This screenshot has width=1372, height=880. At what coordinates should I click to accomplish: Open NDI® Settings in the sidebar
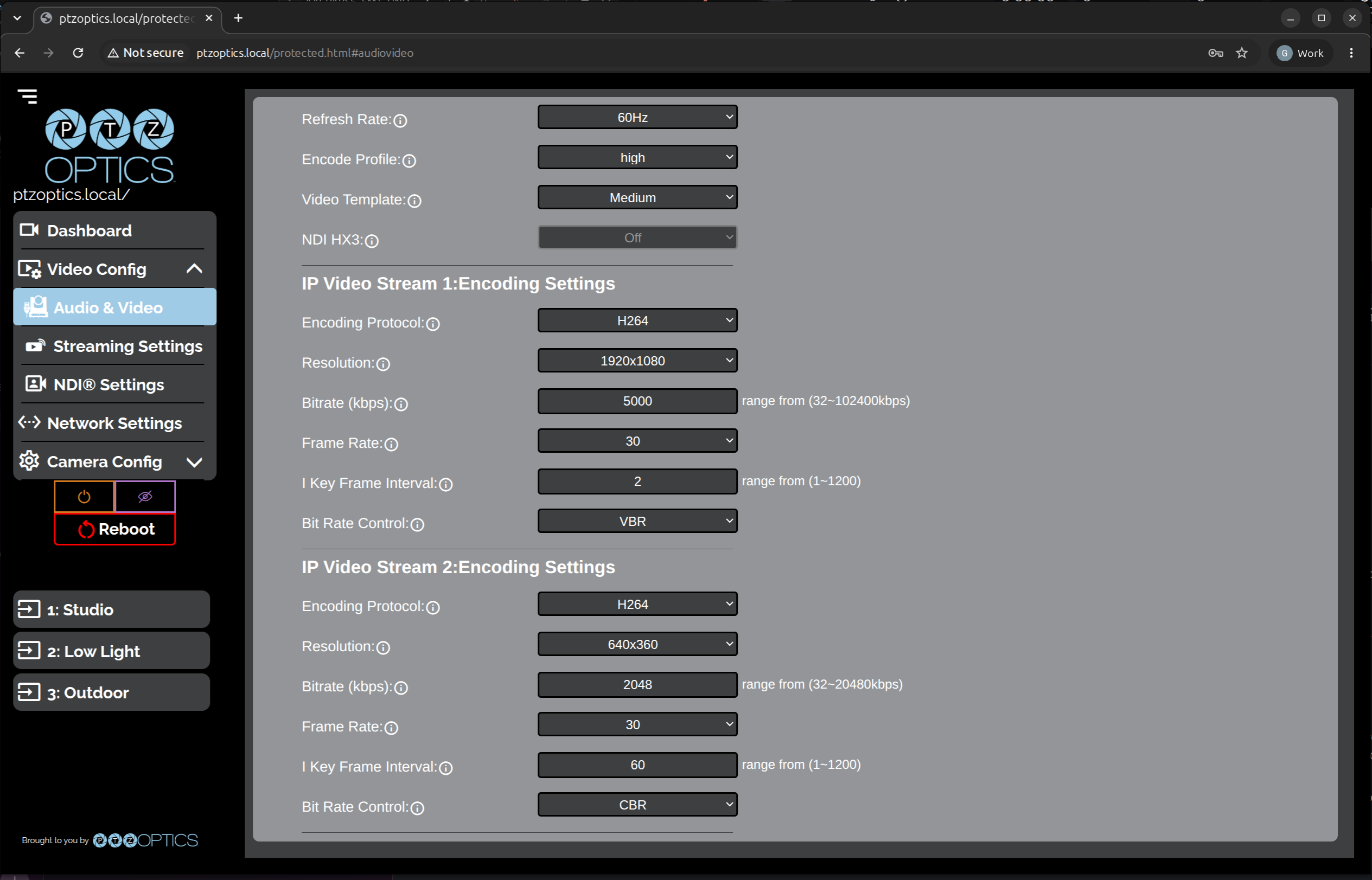pyautogui.click(x=114, y=384)
